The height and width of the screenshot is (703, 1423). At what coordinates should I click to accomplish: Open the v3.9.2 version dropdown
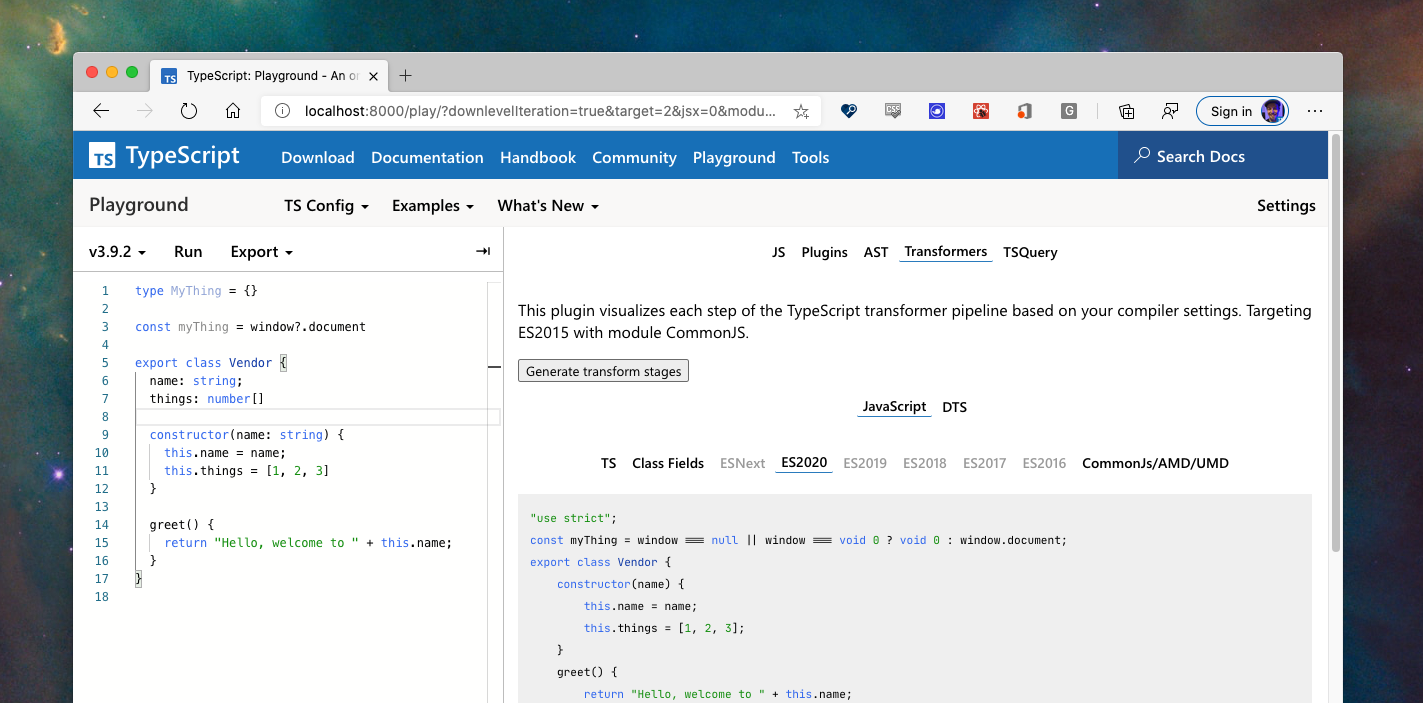pyautogui.click(x=117, y=252)
